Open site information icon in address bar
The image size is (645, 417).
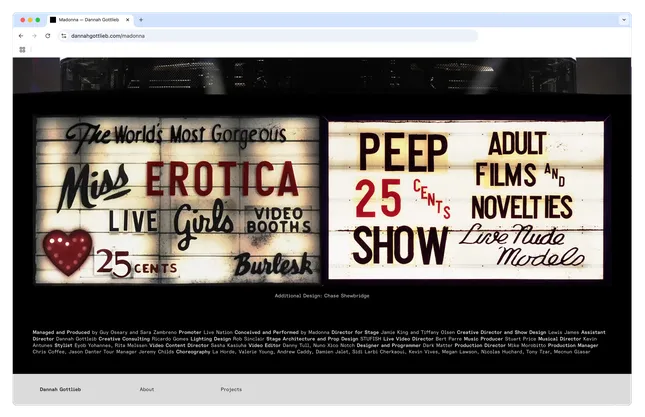64,36
